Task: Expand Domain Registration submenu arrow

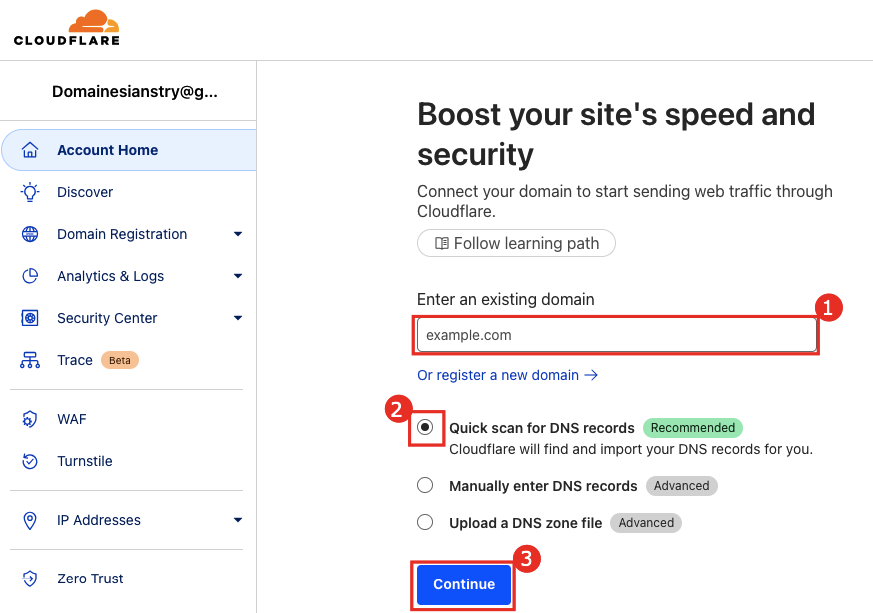Action: tap(238, 234)
